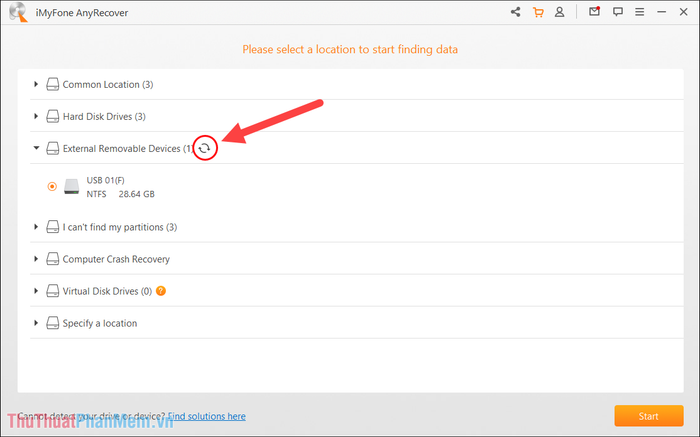Open the shopping cart purchase icon
Image resolution: width=700 pixels, height=437 pixels.
point(538,12)
